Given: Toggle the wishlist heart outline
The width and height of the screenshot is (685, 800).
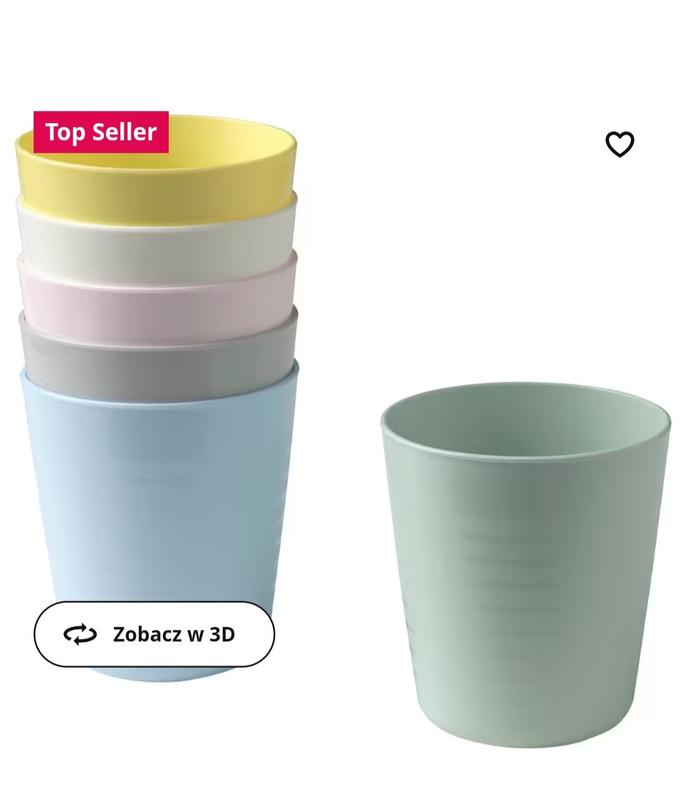Looking at the screenshot, I should click(619, 144).
